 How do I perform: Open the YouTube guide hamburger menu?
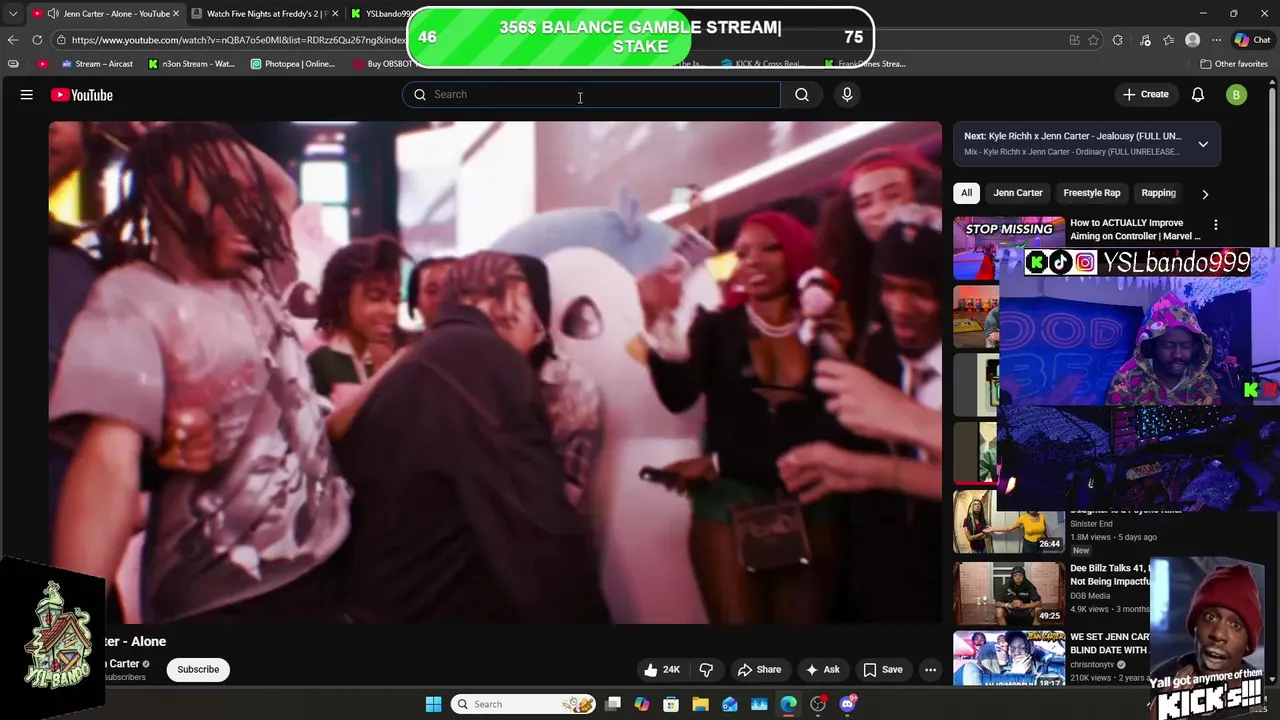27,95
